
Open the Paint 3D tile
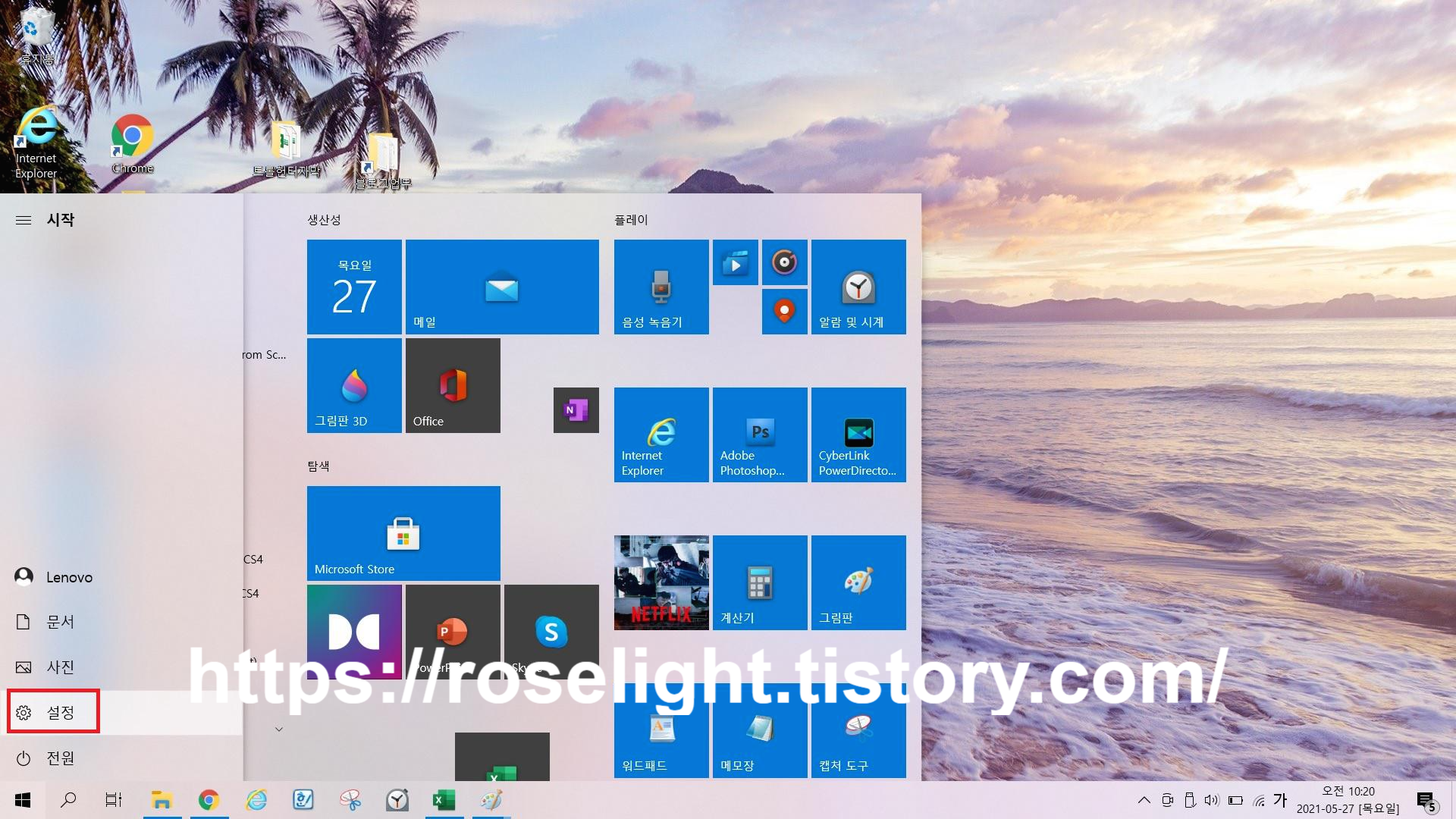(x=354, y=385)
